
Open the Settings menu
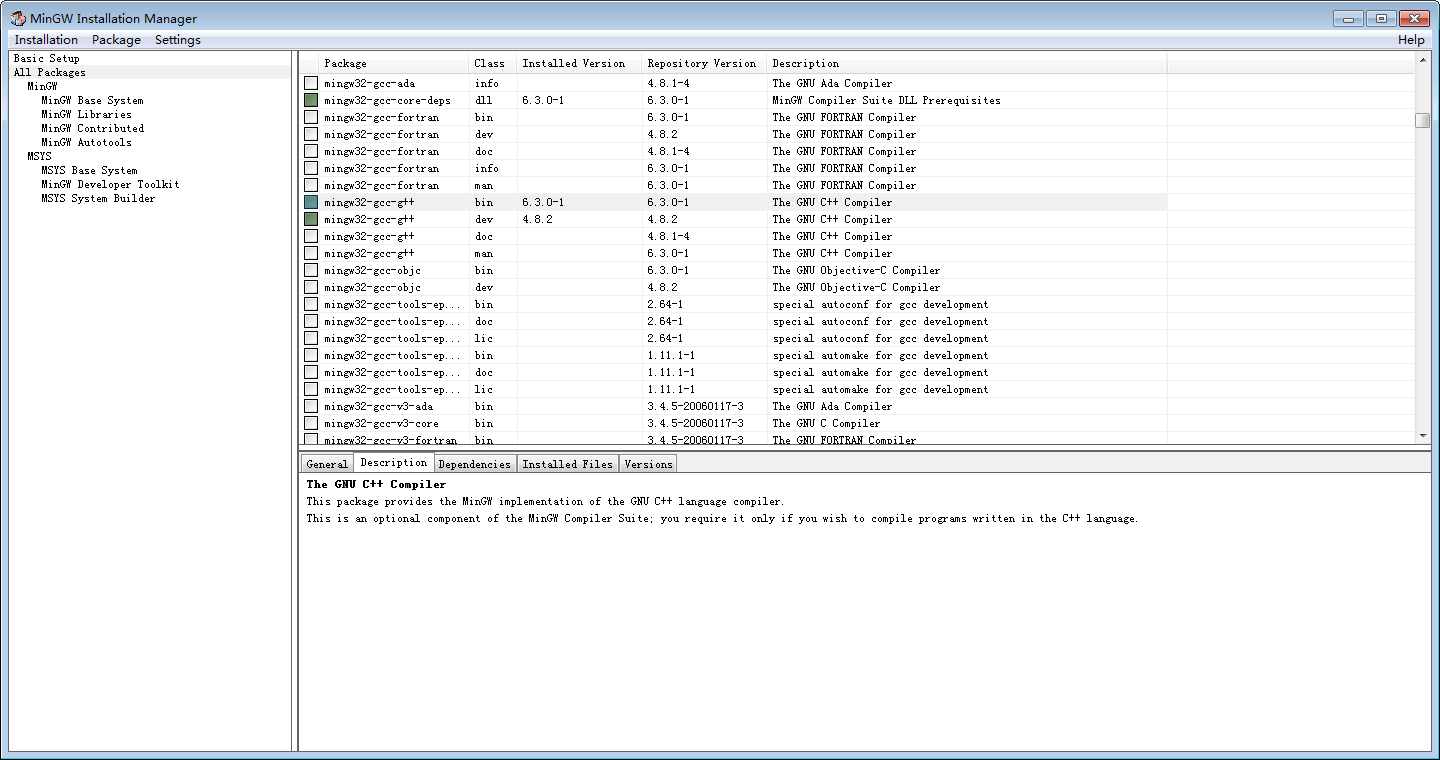pyautogui.click(x=178, y=40)
